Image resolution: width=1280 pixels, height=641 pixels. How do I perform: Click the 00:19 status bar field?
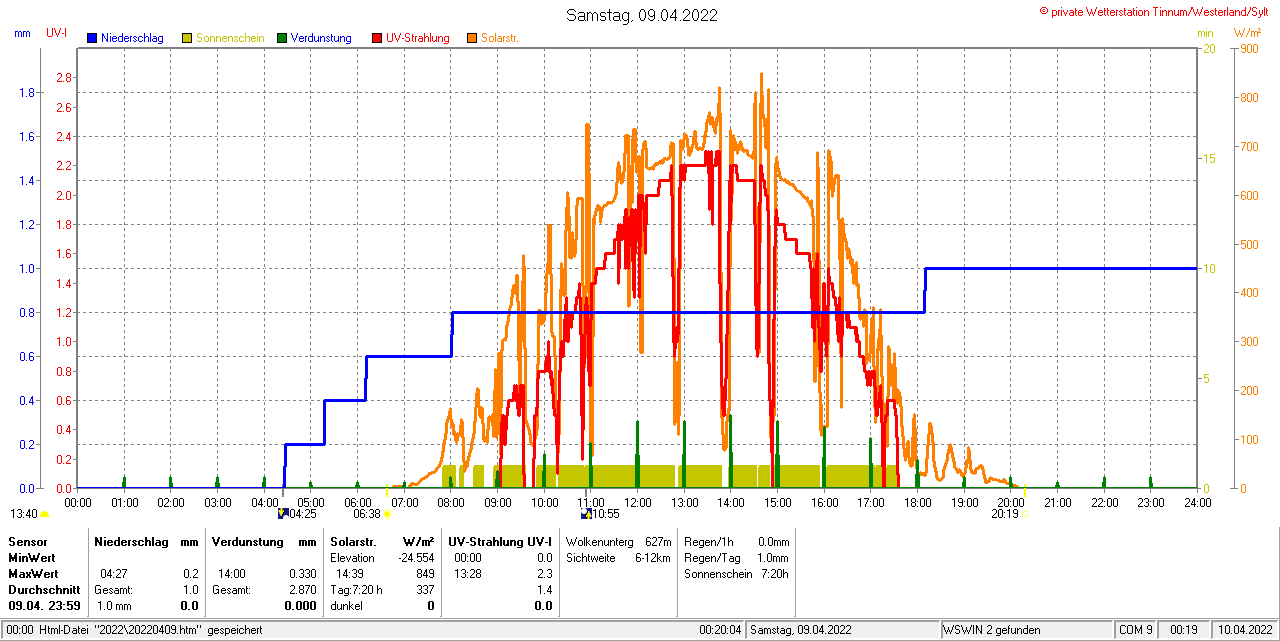(x=1184, y=630)
